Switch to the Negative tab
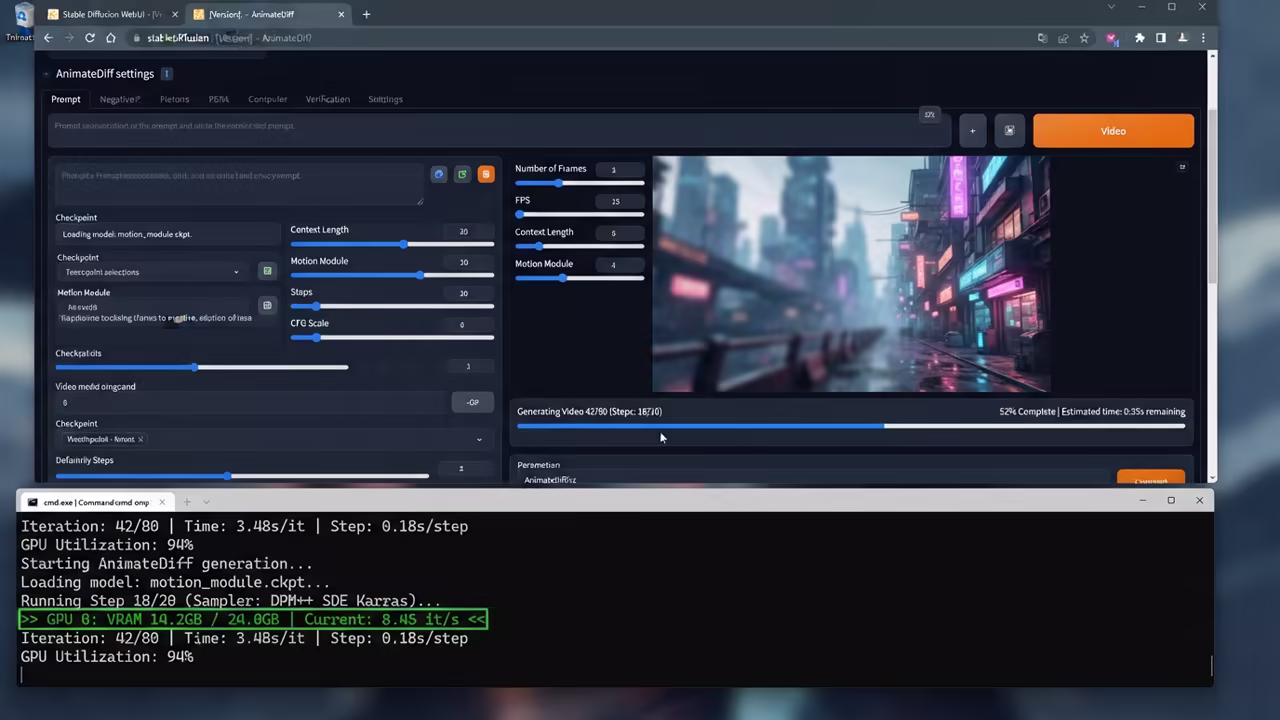Viewport: 1280px width, 720px height. pyautogui.click(x=120, y=99)
